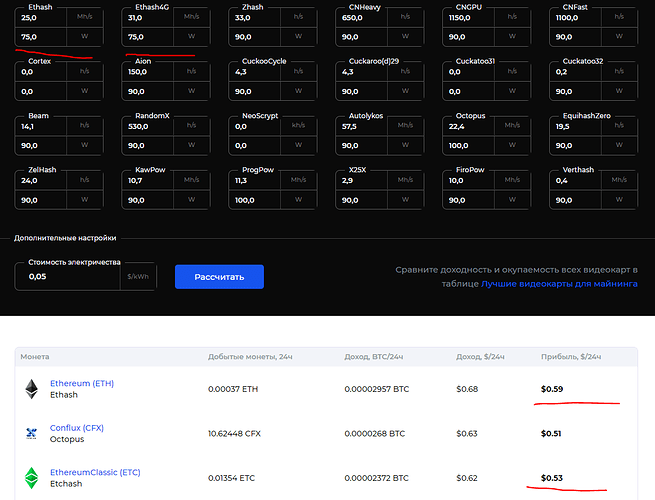Click the Дополнительные настройки section heading
The image size is (655, 500).
click(x=65, y=238)
